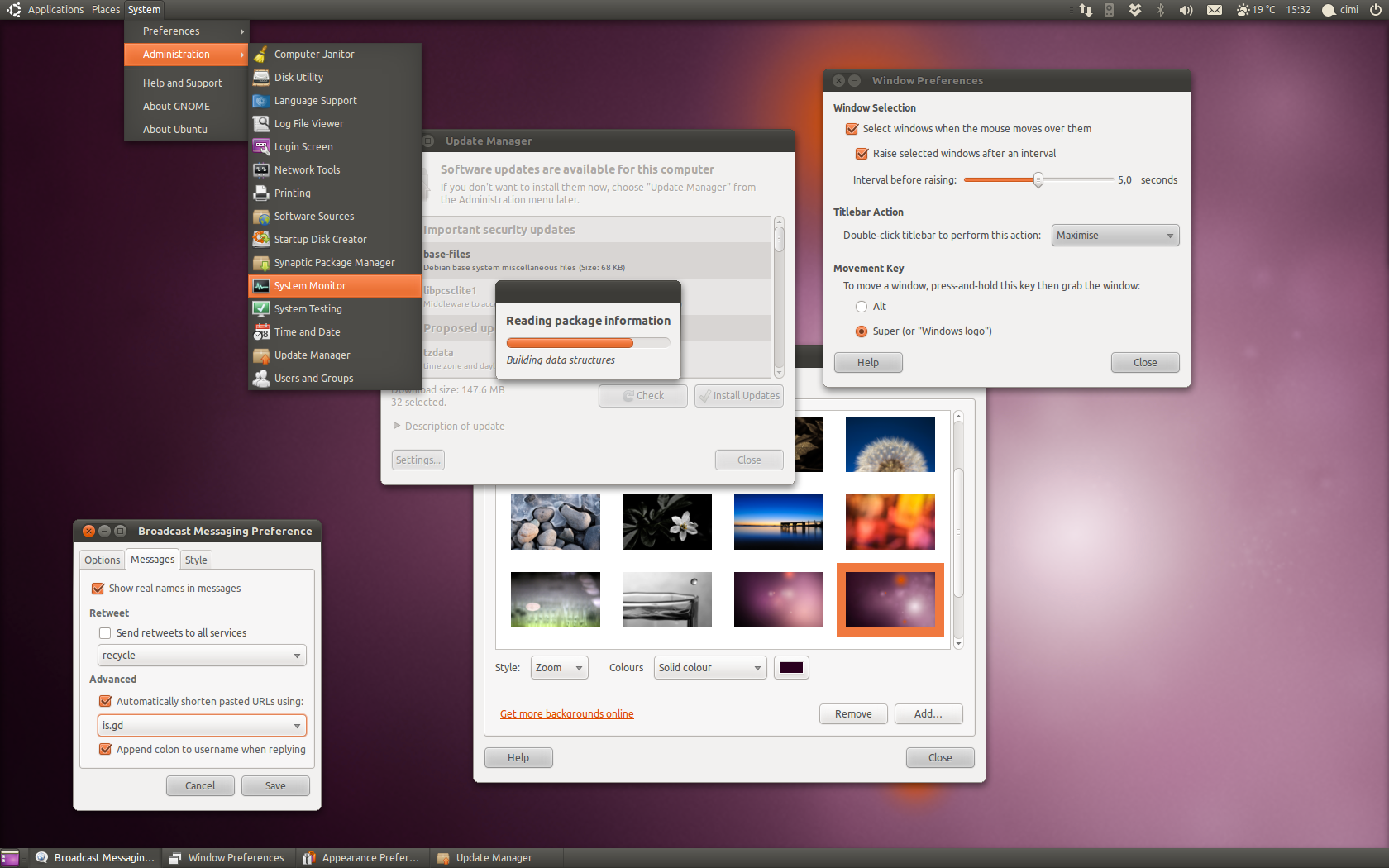Viewport: 1389px width, 868px height.
Task: Enable 'Send retweets to all services'
Action: point(105,633)
